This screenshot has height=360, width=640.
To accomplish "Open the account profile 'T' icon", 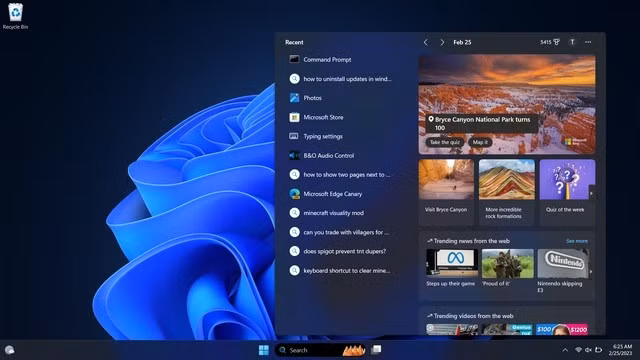I will pyautogui.click(x=572, y=42).
